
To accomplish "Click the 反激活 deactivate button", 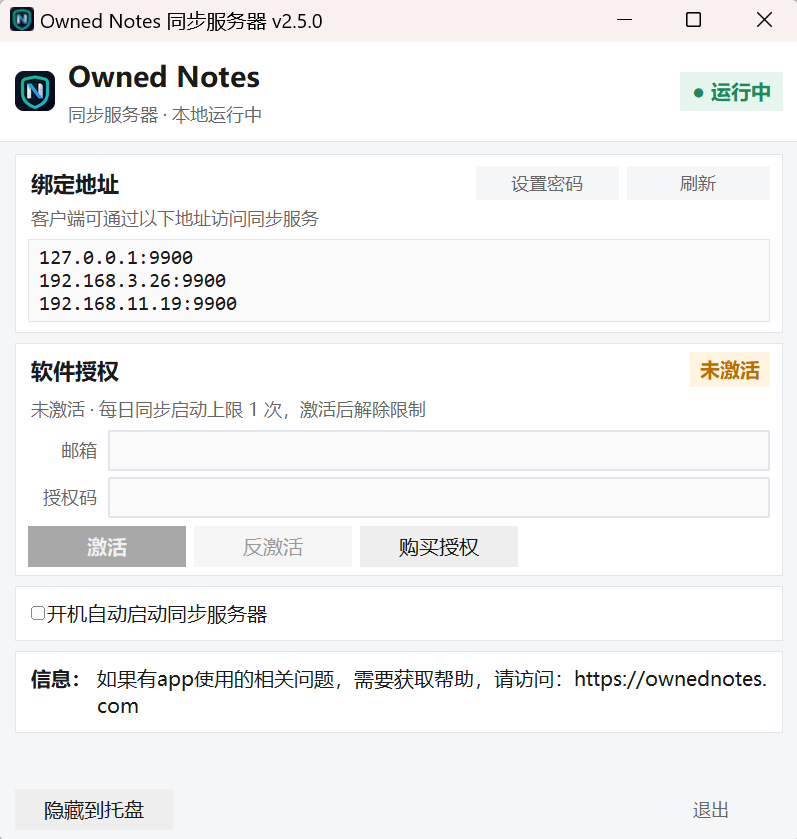I will pyautogui.click(x=273, y=546).
